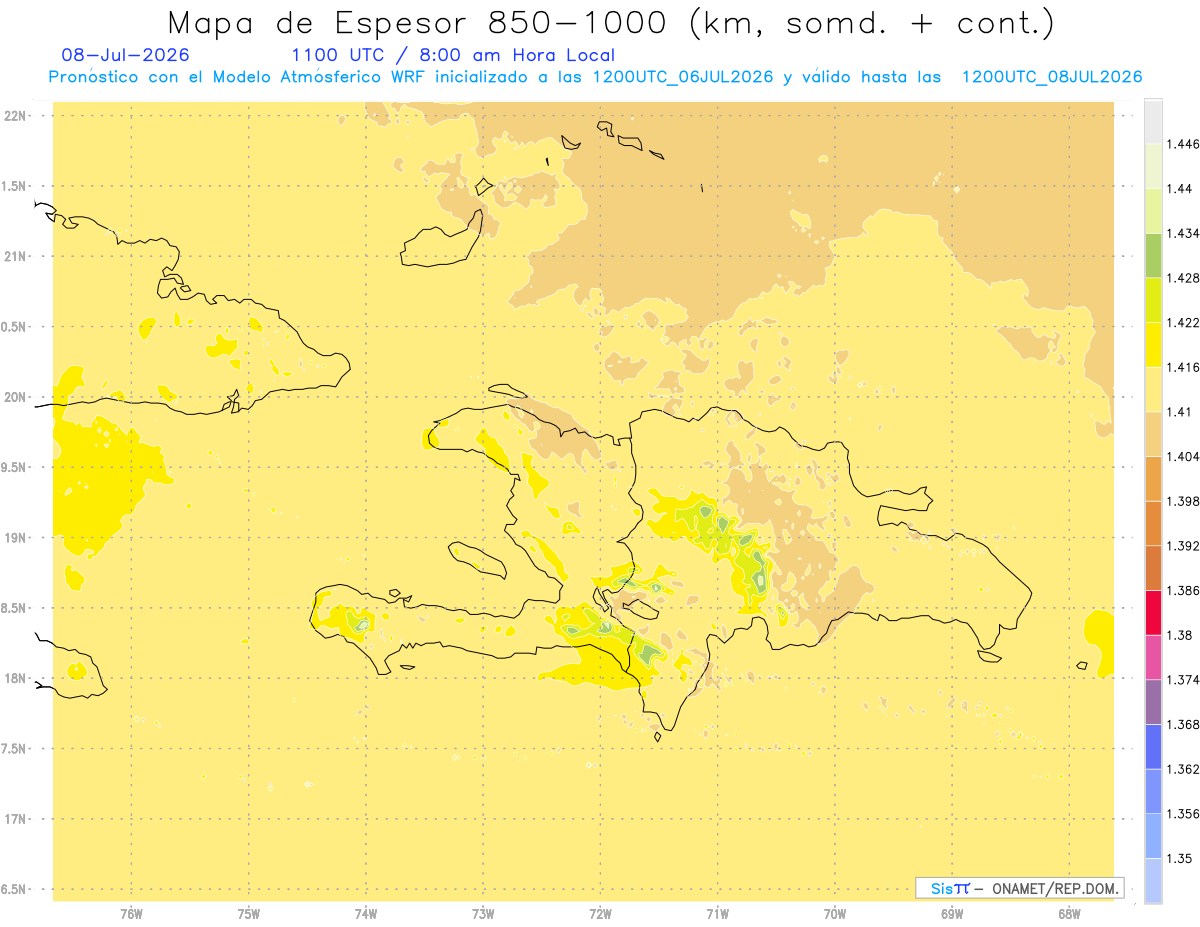Image resolution: width=1200 pixels, height=927 pixels.
Task: Click legend value '1.416'
Action: tap(1182, 367)
